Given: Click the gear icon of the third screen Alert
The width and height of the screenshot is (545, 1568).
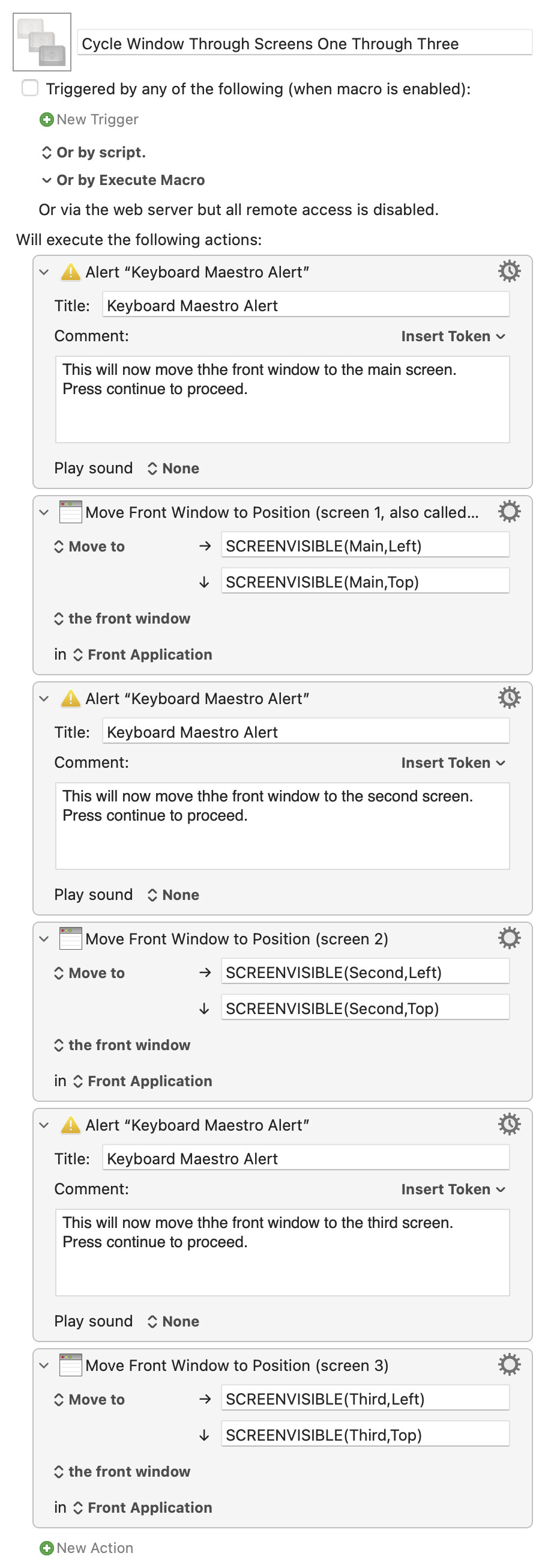Looking at the screenshot, I should click(x=509, y=1124).
